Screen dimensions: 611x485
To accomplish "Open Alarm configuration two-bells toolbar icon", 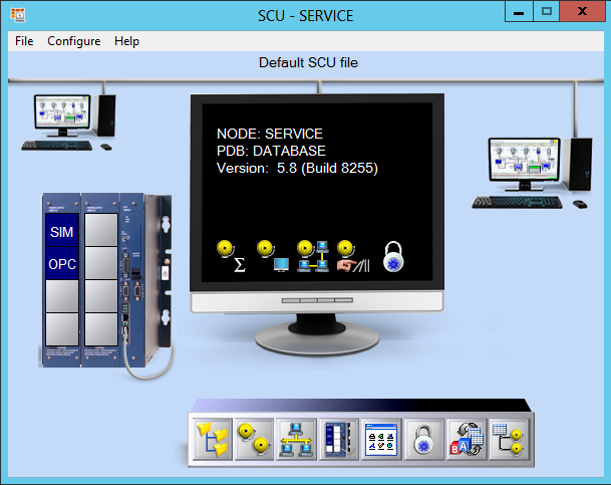I will tap(255, 439).
